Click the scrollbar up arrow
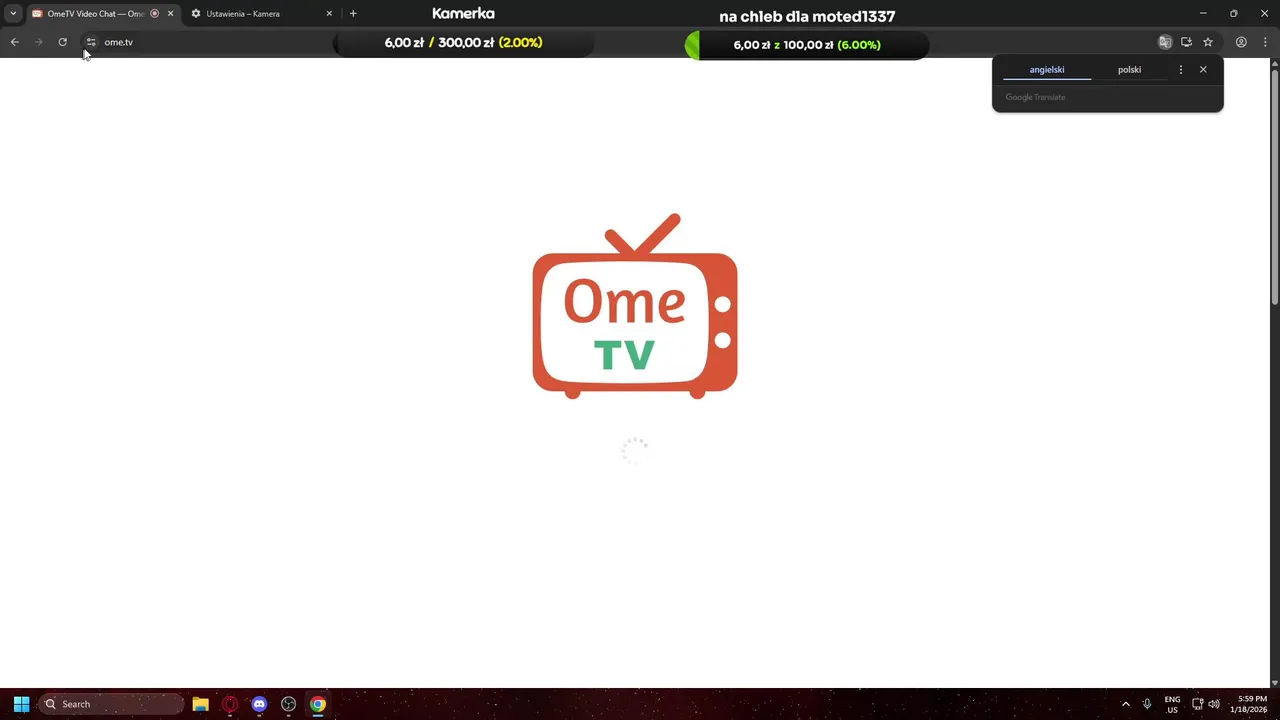Image resolution: width=1280 pixels, height=720 pixels. [x=1274, y=64]
